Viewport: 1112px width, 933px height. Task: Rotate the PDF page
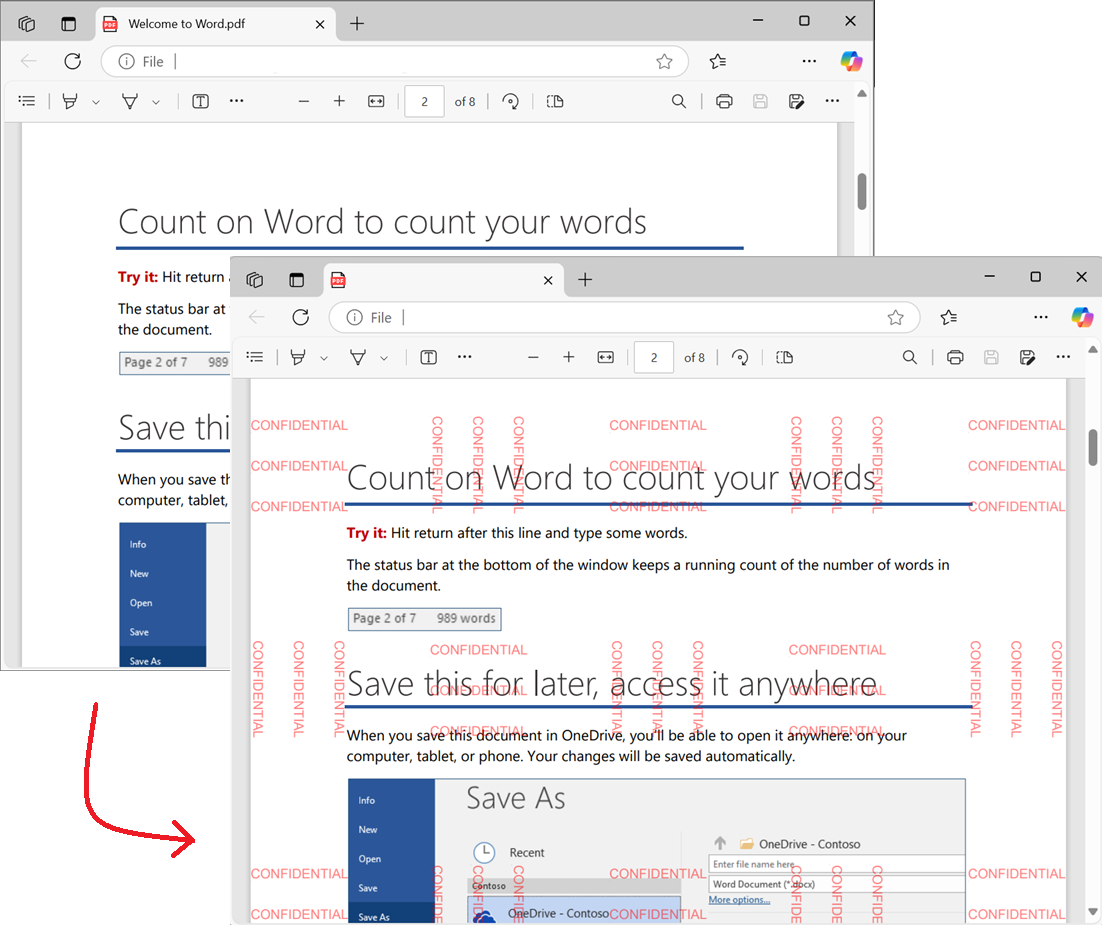pyautogui.click(x=740, y=357)
